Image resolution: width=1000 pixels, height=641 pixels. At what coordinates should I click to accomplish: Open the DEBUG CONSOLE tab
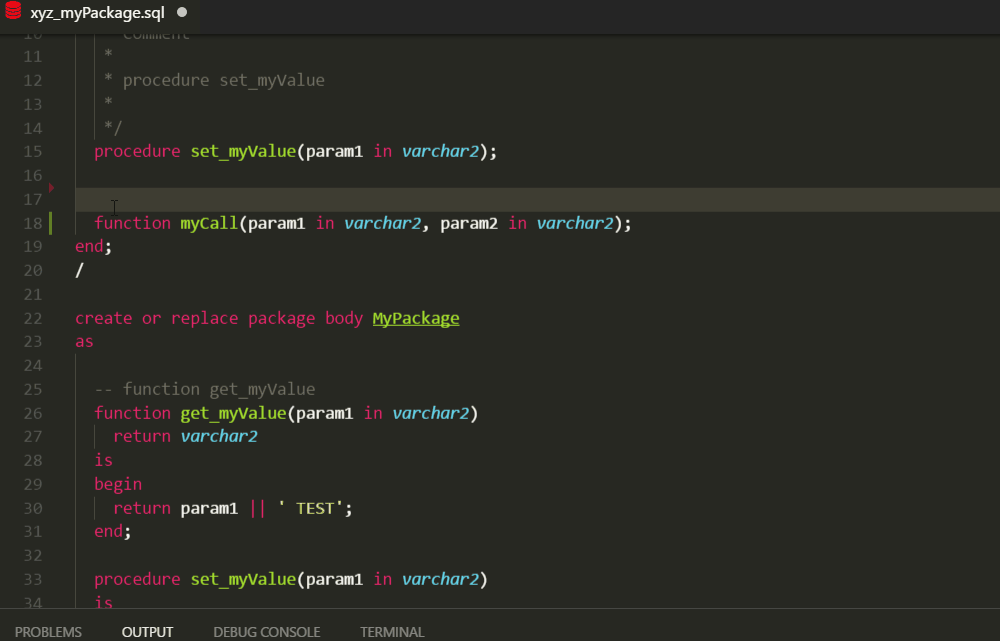tap(267, 631)
